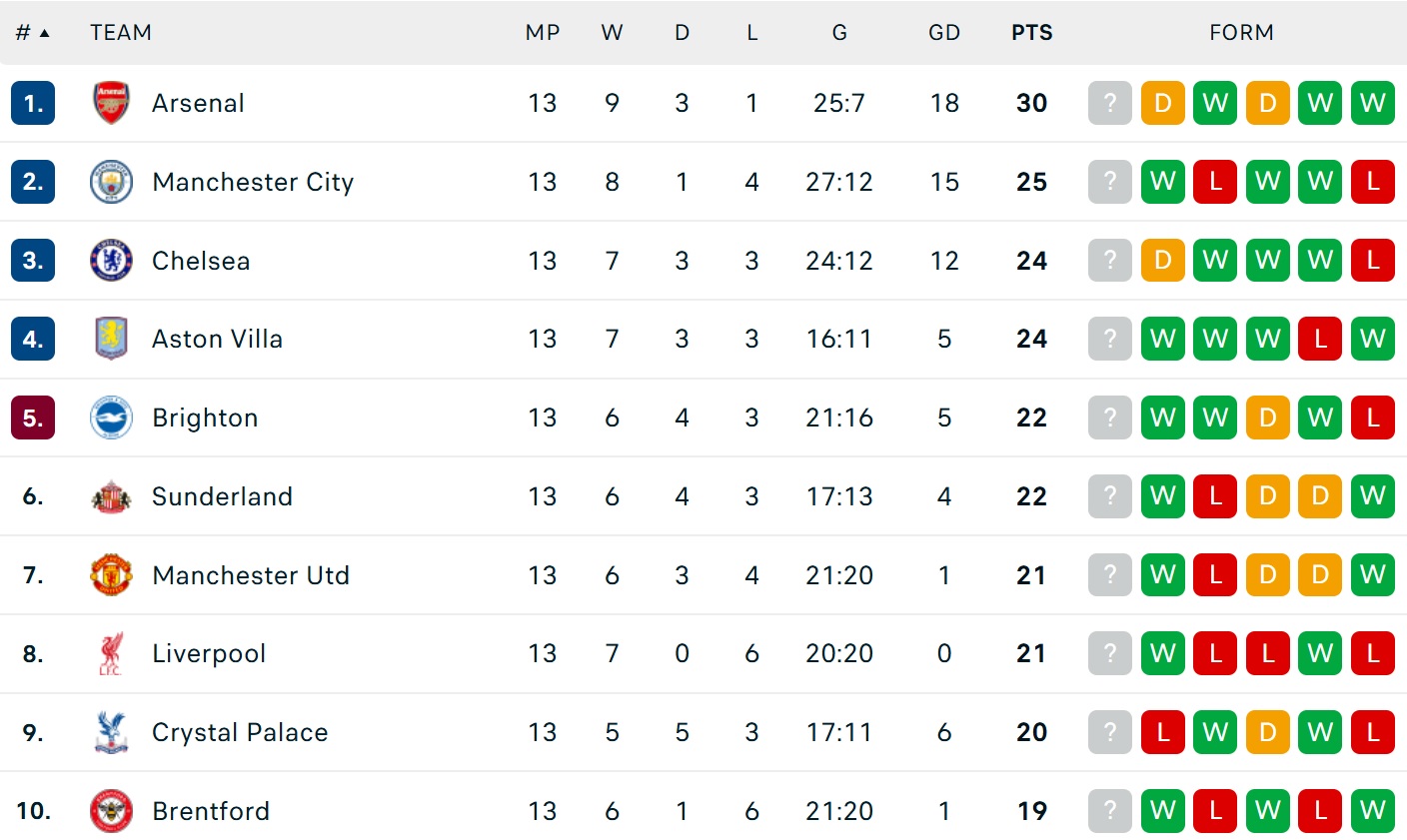Image resolution: width=1407 pixels, height=840 pixels.
Task: Click the Crystal Palace crest icon
Action: tap(111, 732)
